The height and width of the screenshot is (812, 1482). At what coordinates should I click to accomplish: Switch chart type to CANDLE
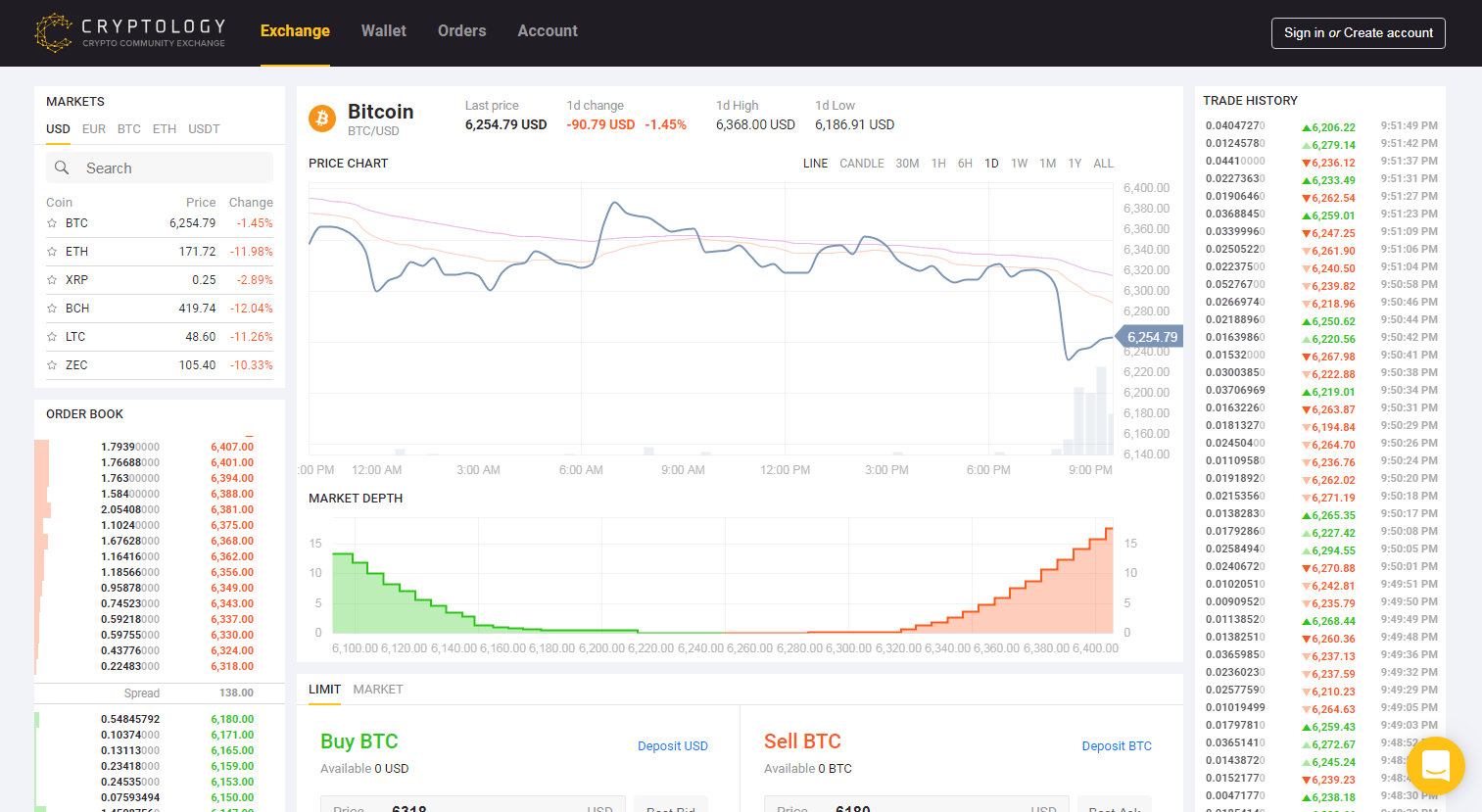click(x=861, y=164)
